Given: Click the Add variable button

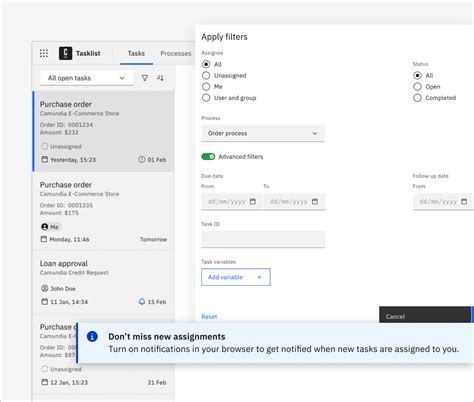Looking at the screenshot, I should pyautogui.click(x=236, y=277).
